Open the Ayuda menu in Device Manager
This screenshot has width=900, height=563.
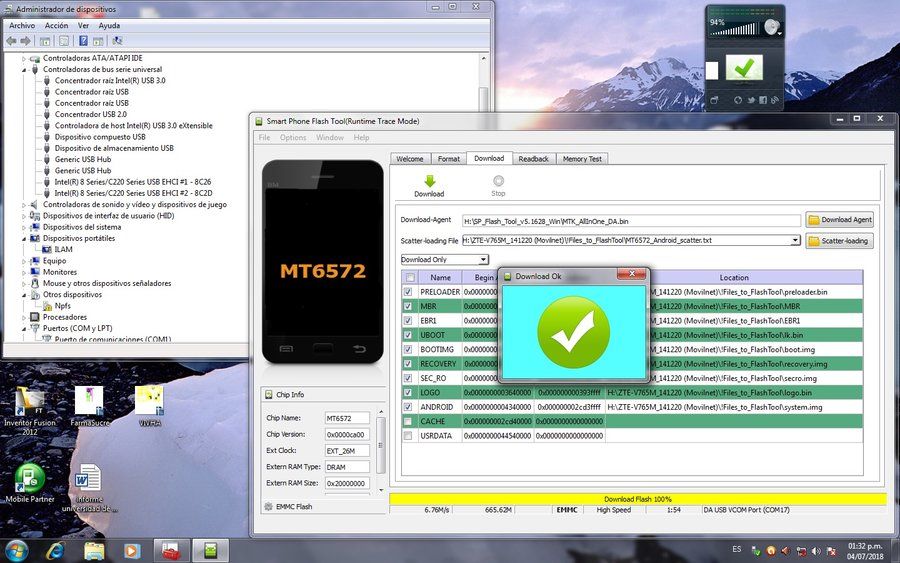coord(109,25)
